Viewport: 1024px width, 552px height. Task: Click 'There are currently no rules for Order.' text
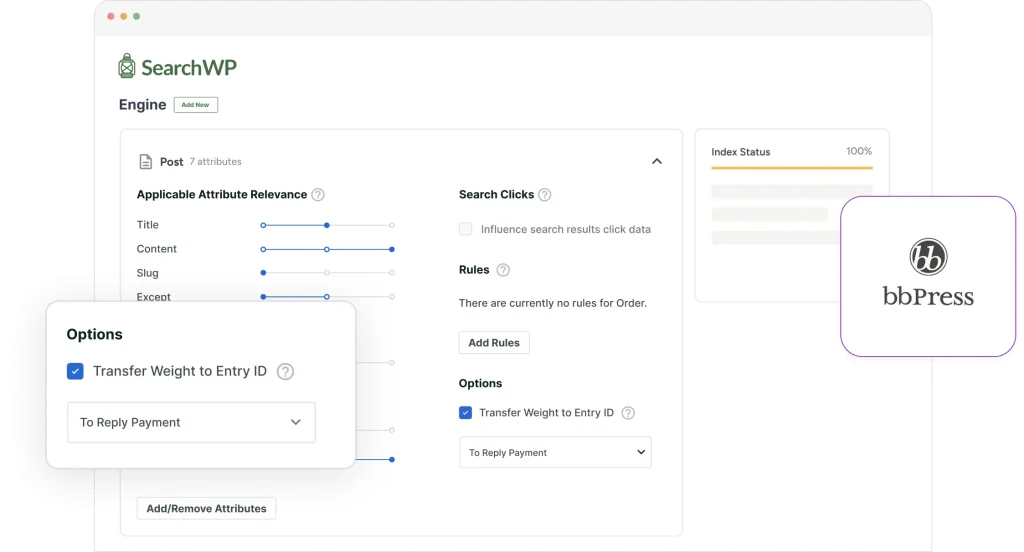552,303
